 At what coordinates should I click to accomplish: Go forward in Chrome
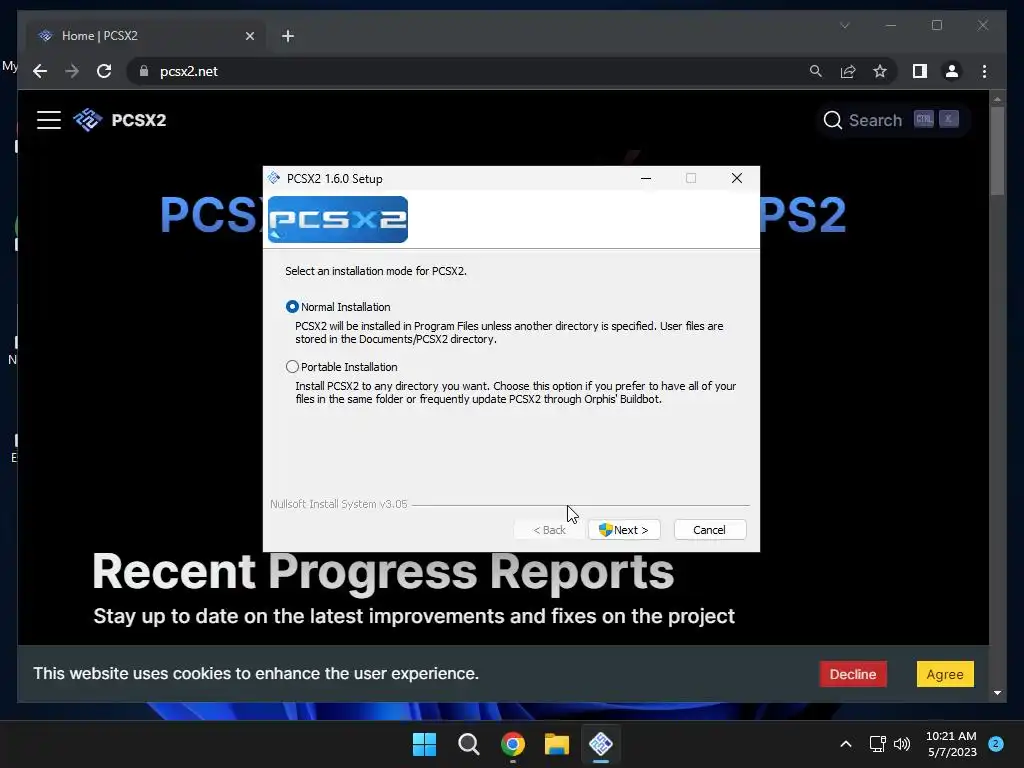pos(72,71)
